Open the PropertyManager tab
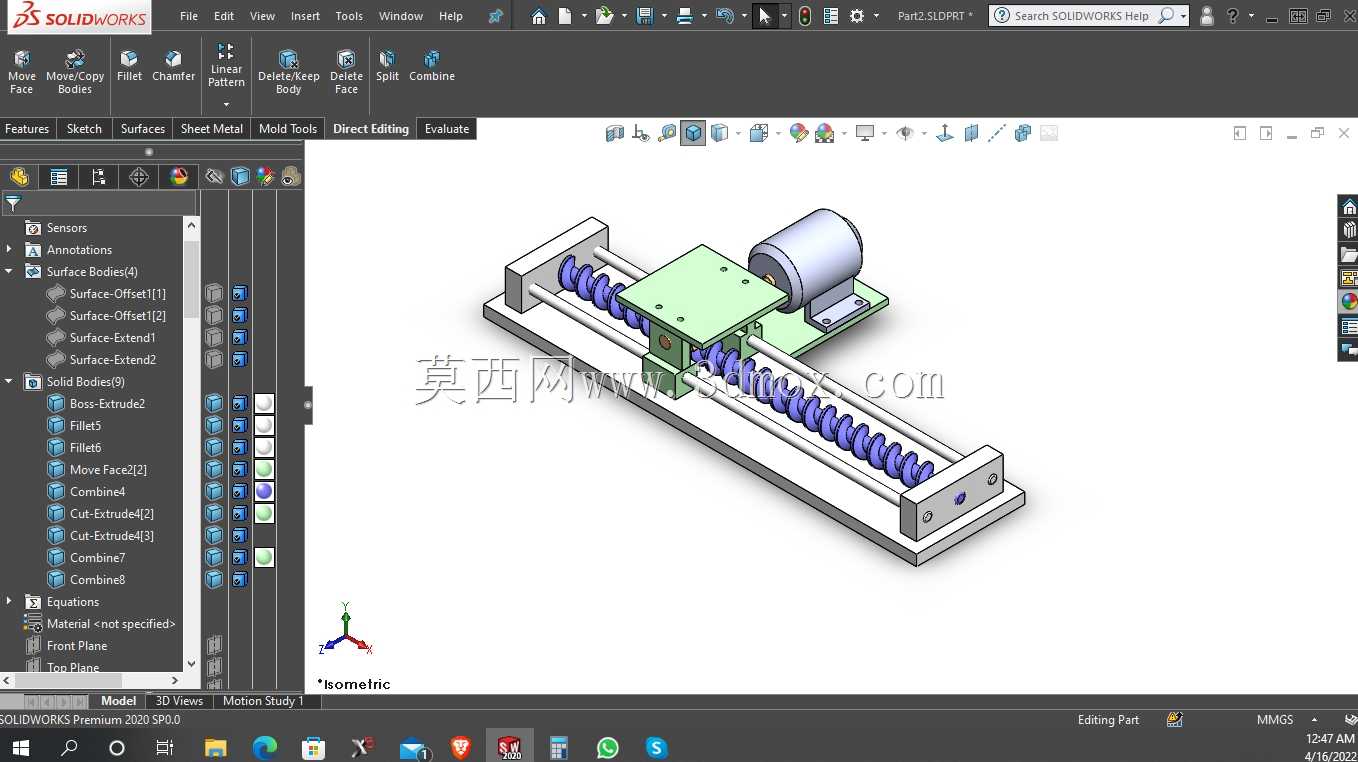The image size is (1358, 762). click(59, 177)
